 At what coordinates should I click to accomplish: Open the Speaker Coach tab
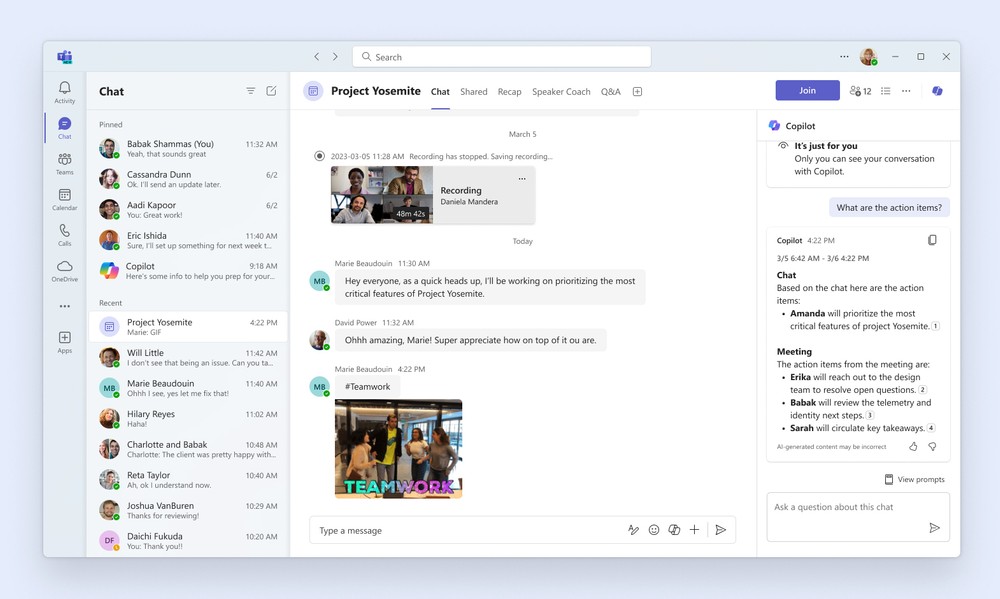click(561, 92)
